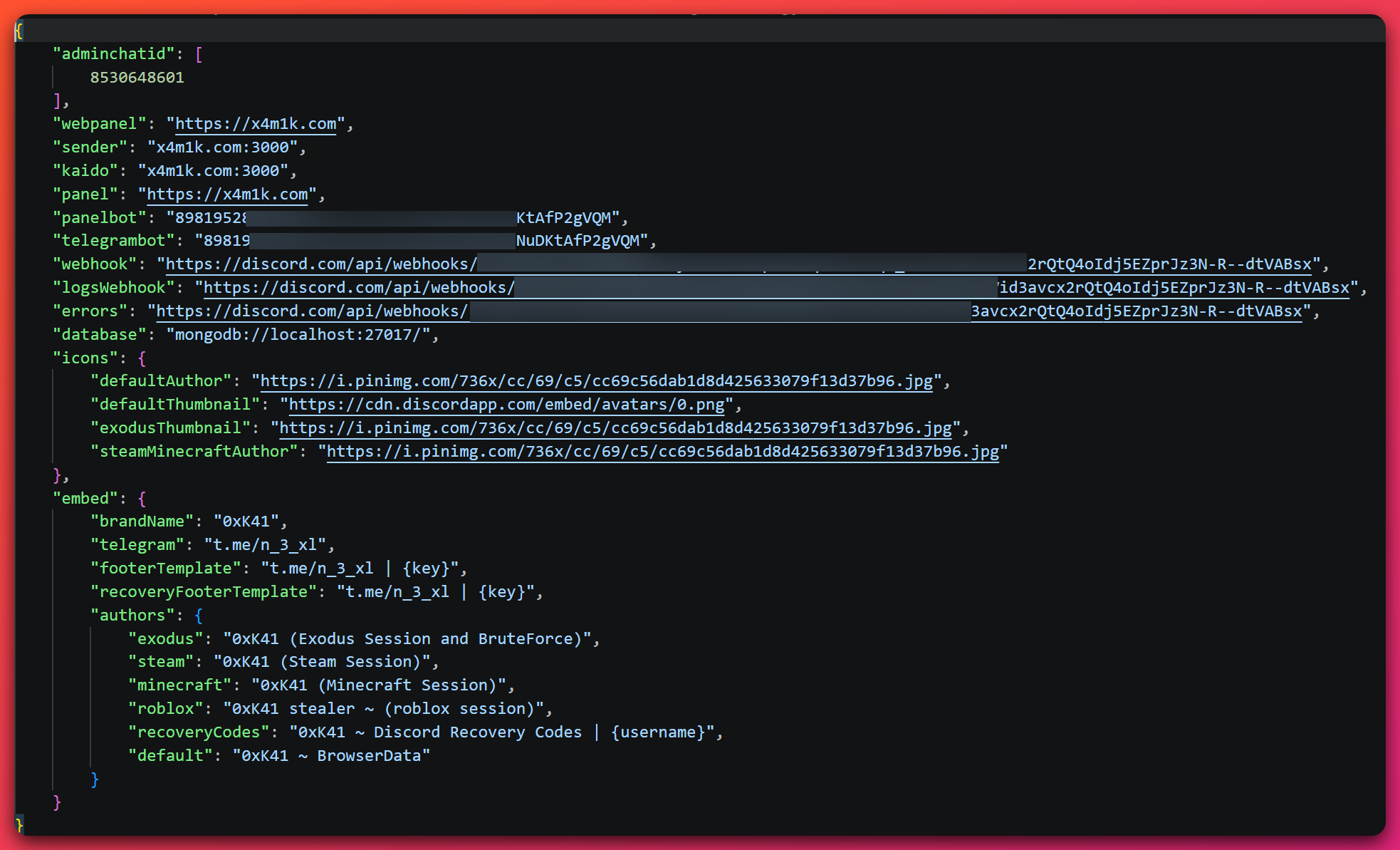Click the "adminchatid" key

114,54
